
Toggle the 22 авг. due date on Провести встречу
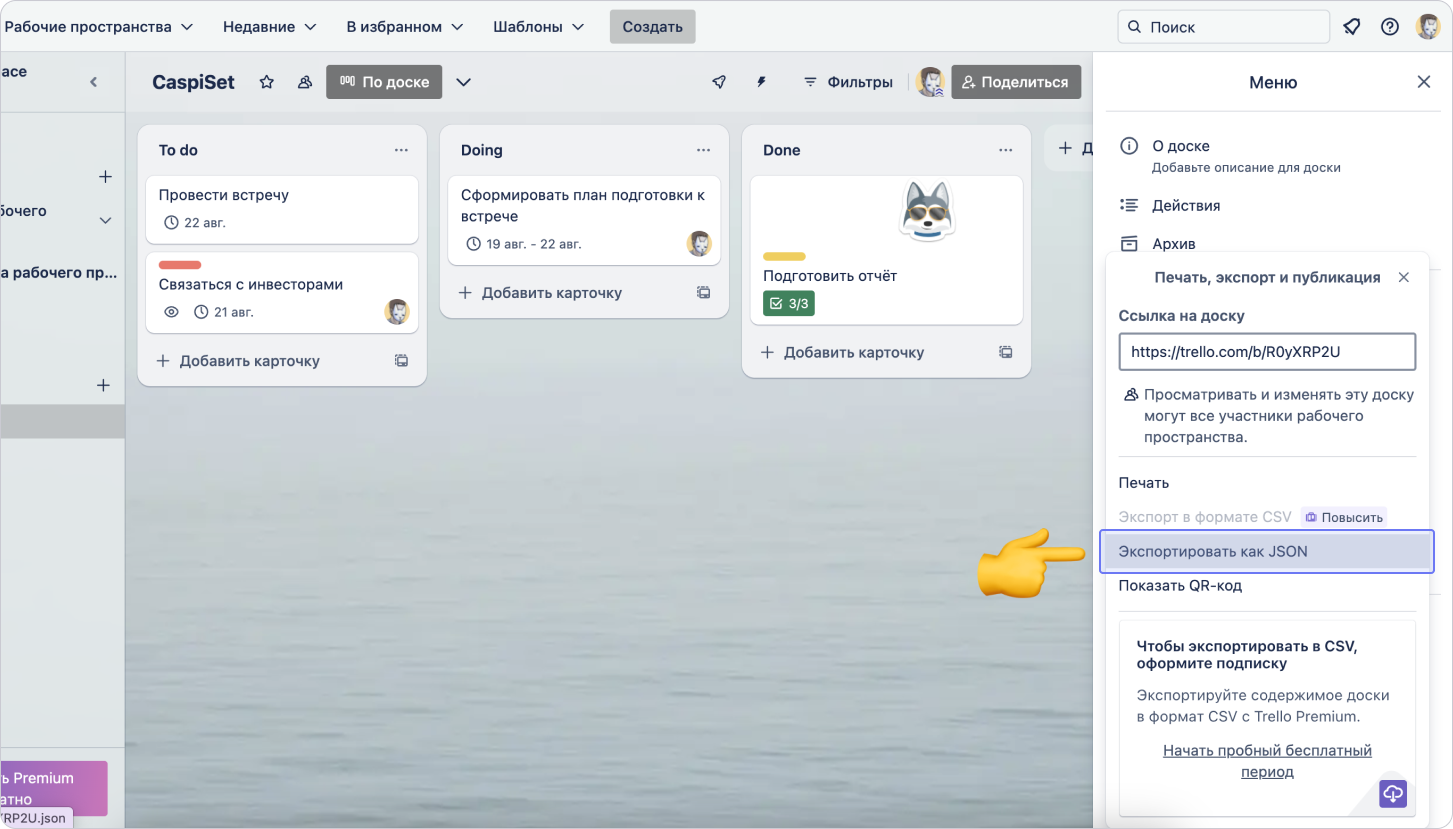pos(195,222)
